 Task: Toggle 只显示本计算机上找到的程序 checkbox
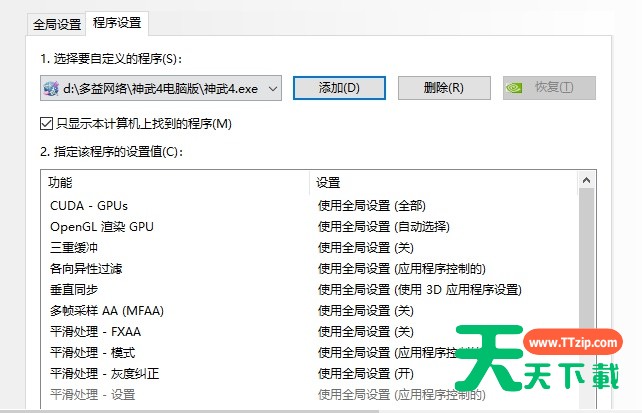[46, 123]
